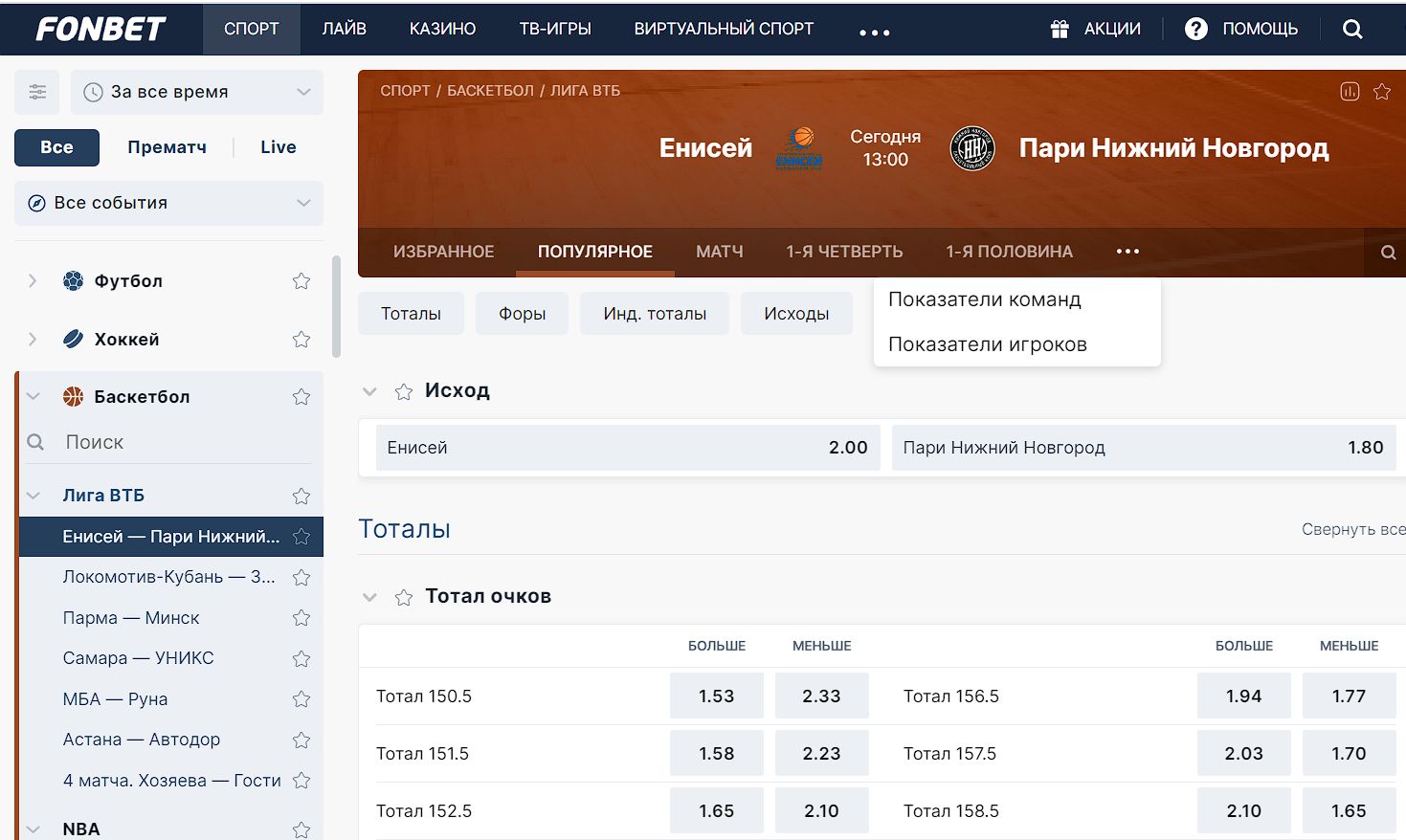This screenshot has height=840, width=1406.
Task: Expand the Футбол section chevron
Action: pyautogui.click(x=33, y=280)
